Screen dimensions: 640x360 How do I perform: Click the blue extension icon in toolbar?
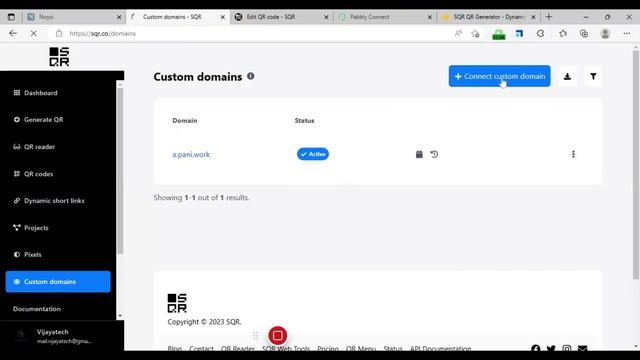[519, 33]
